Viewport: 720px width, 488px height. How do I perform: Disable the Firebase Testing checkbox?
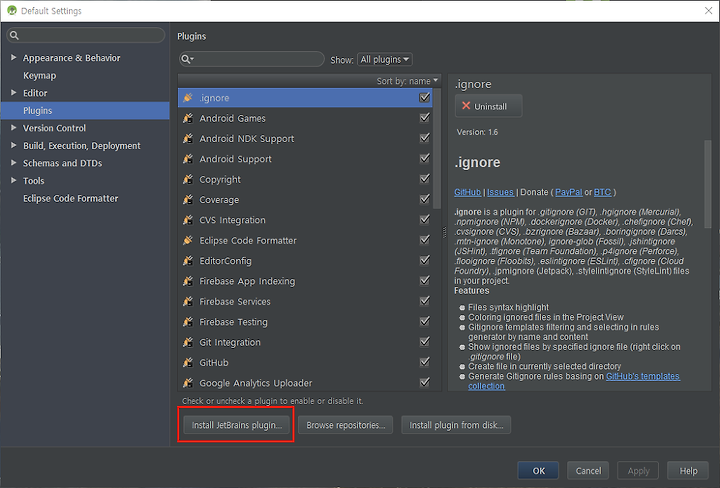[x=425, y=321]
